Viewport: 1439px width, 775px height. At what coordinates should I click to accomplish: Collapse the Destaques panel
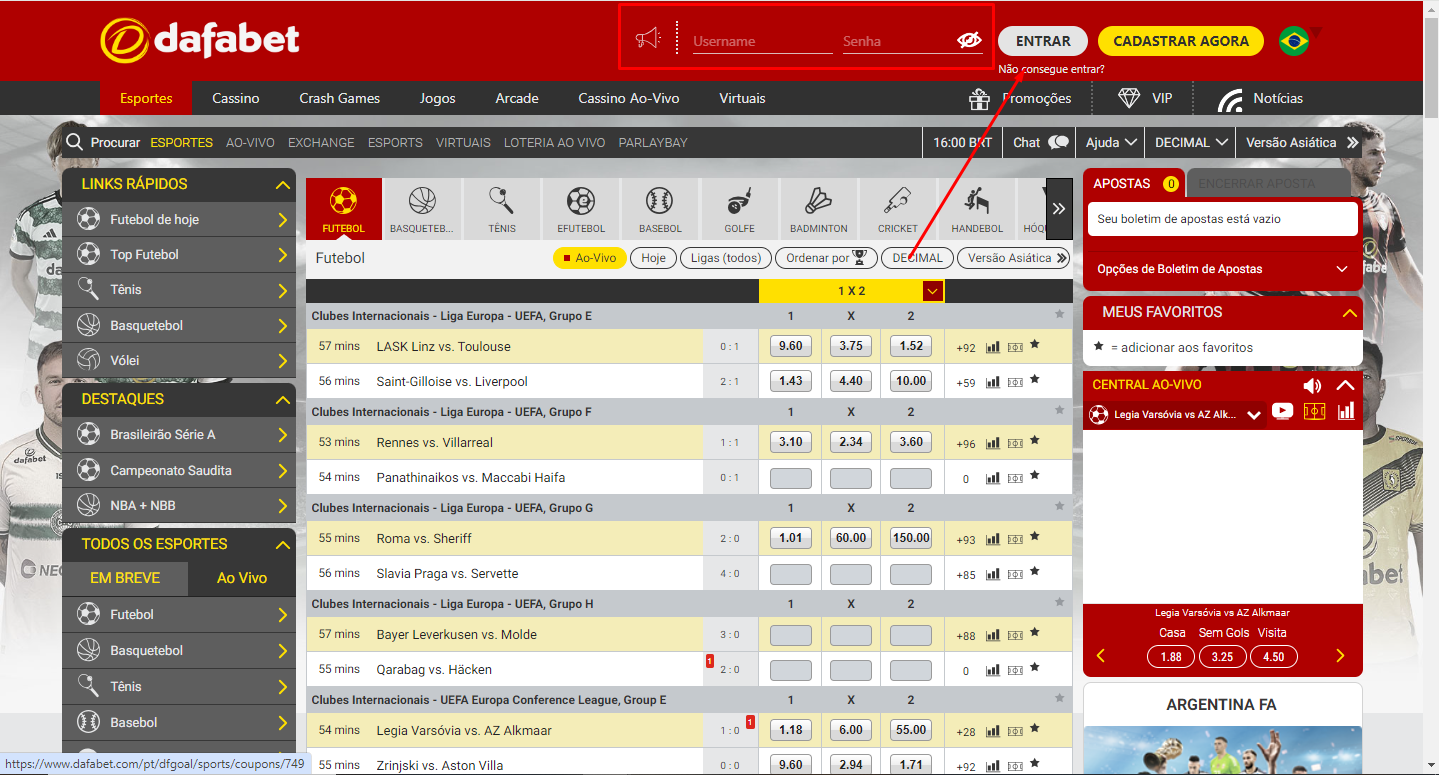(x=283, y=400)
